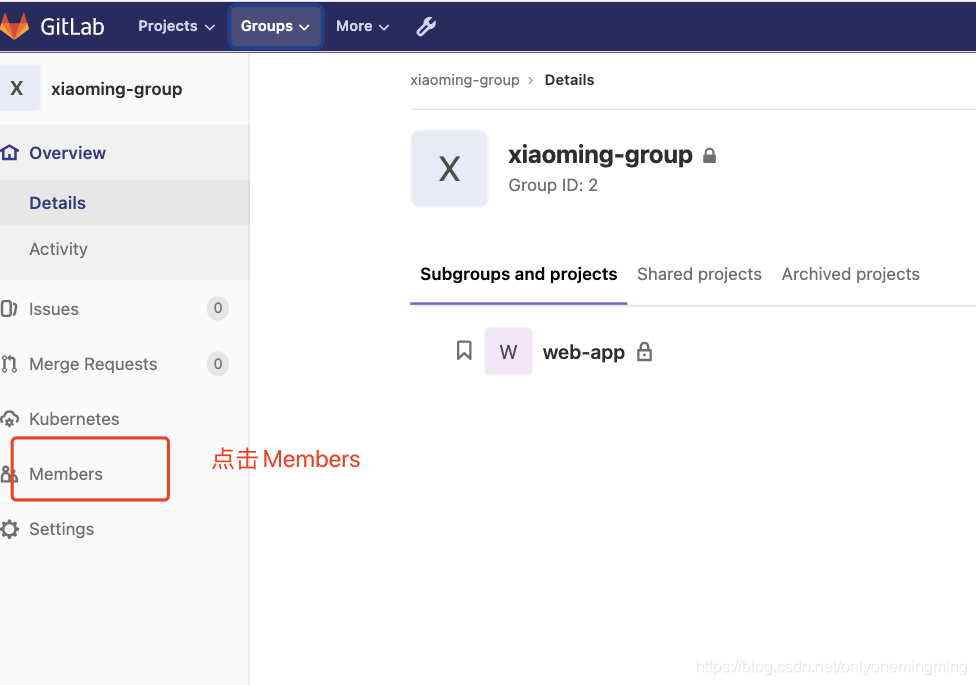This screenshot has height=685, width=976.
Task: Open the Projects dropdown menu
Action: [176, 26]
